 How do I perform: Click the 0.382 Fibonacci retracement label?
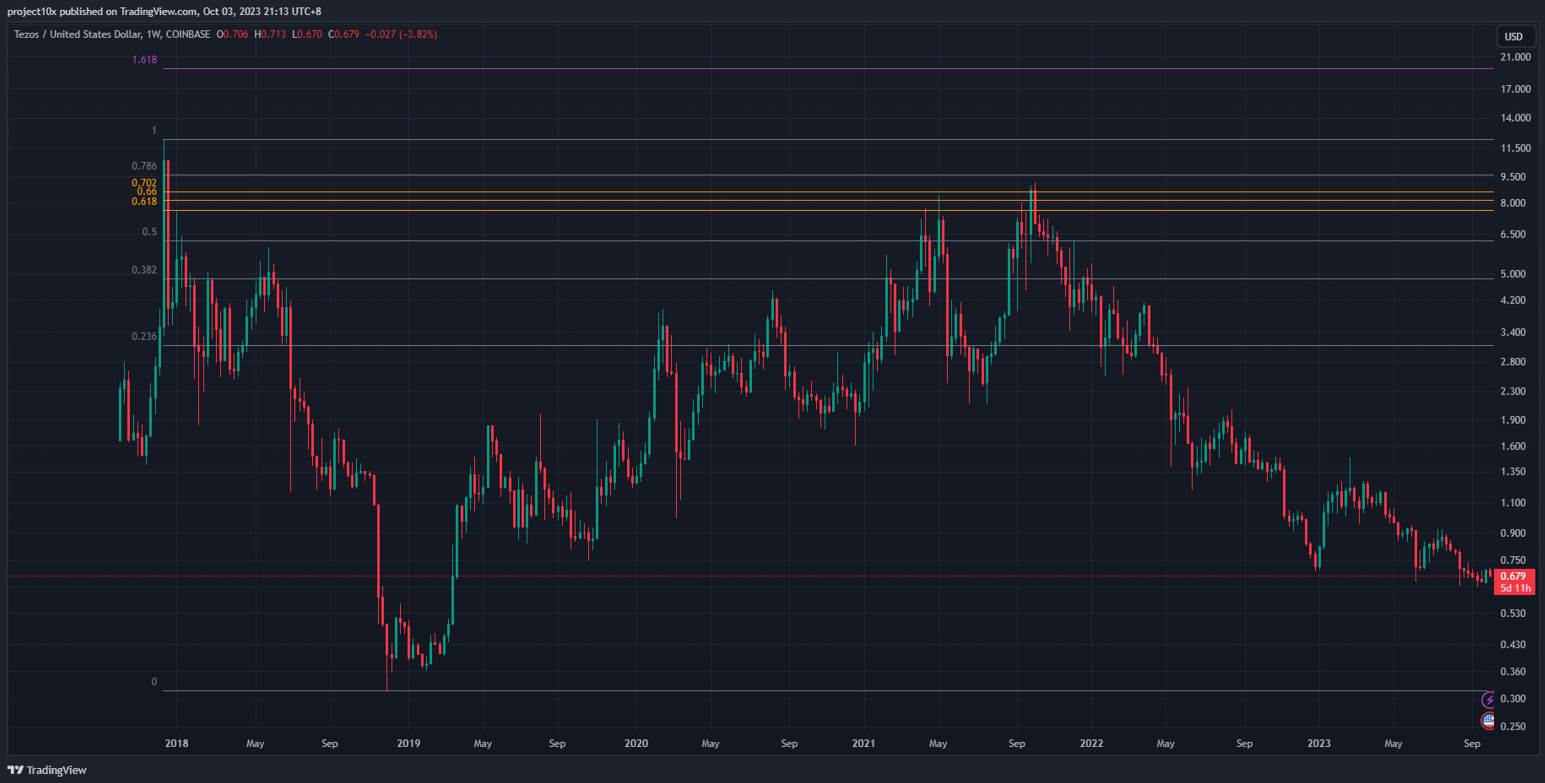[144, 270]
